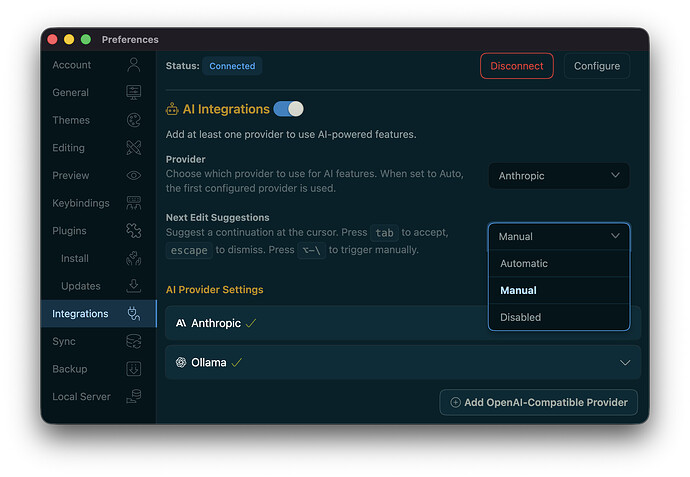Click the AI Integrations robot icon
This screenshot has width=690, height=477.
(x=172, y=109)
